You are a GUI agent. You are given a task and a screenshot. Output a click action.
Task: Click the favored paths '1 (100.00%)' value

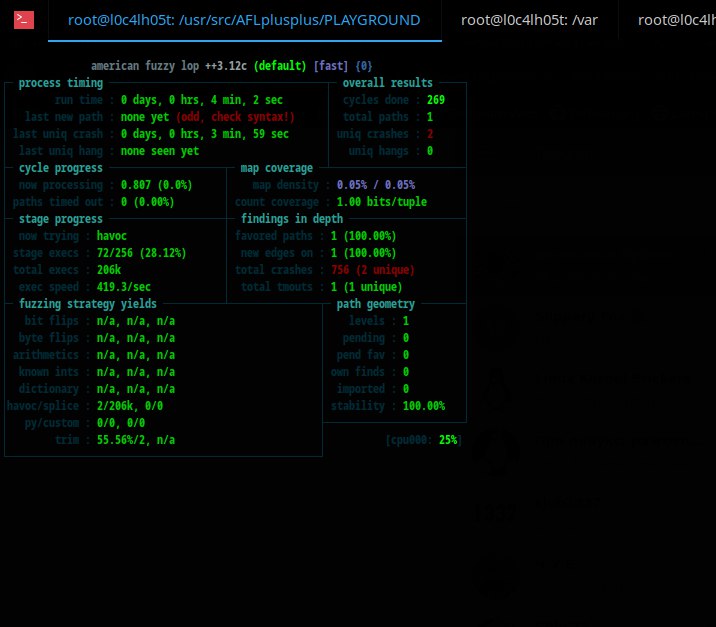(x=363, y=236)
